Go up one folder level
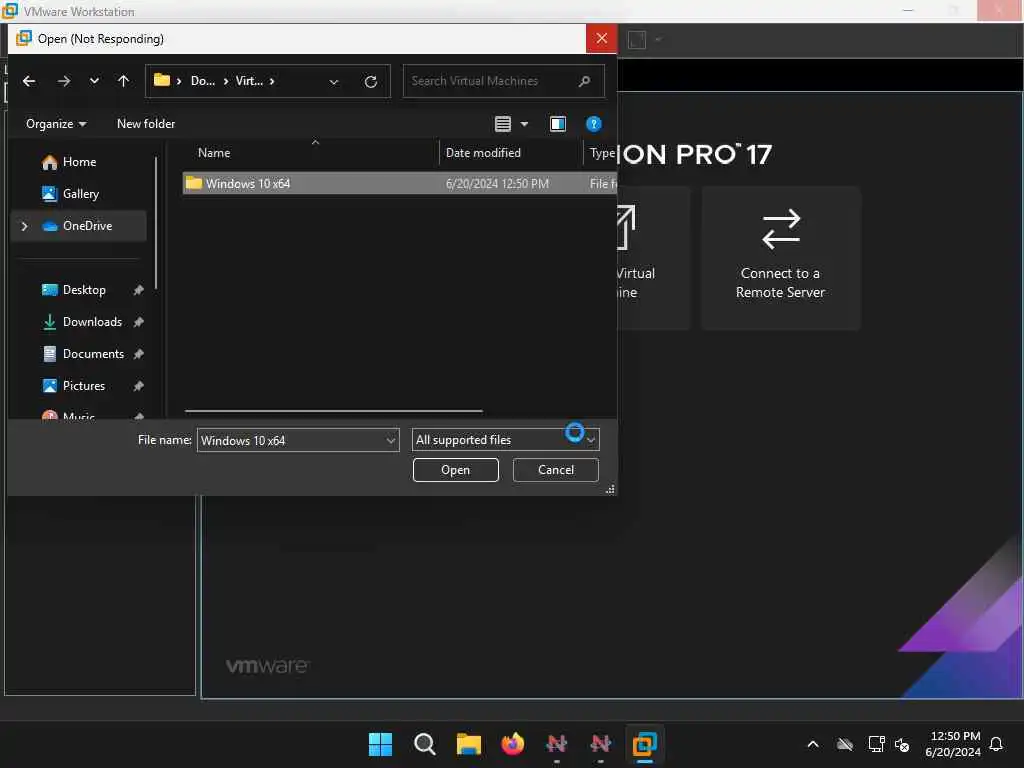The height and width of the screenshot is (768, 1024). point(123,81)
